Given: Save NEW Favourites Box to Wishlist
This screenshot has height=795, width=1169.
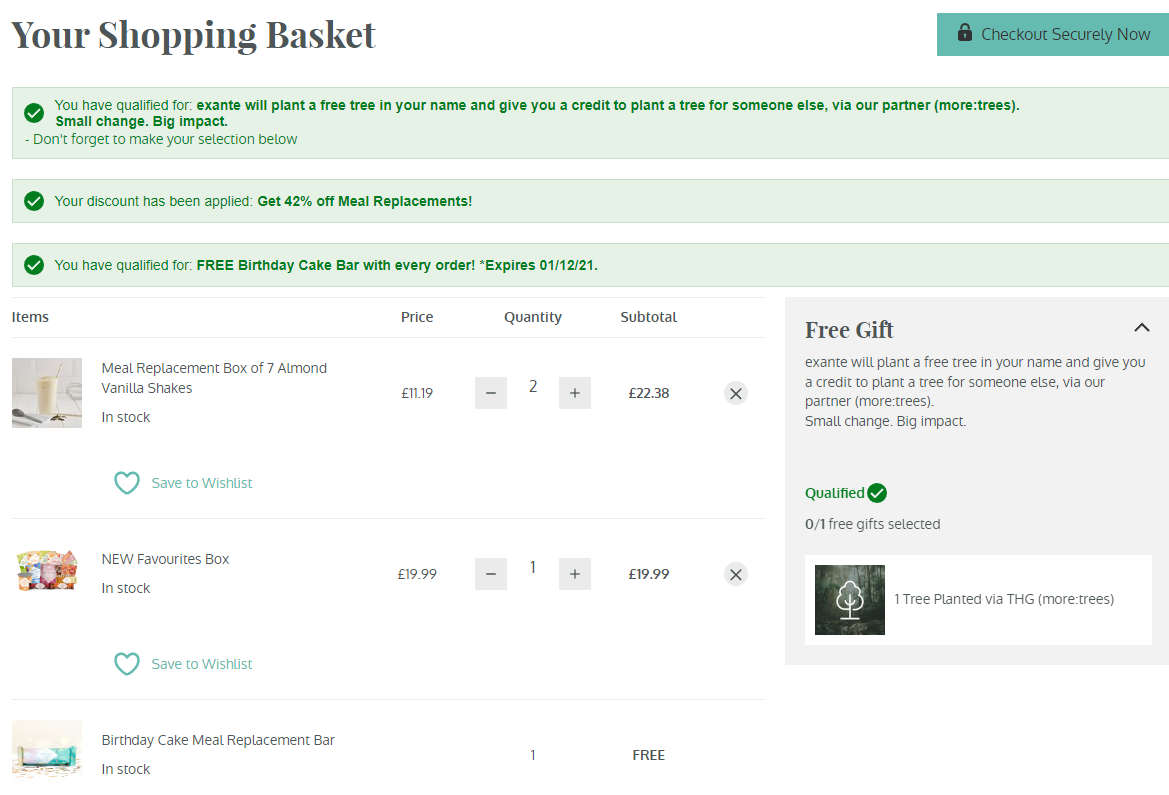Looking at the screenshot, I should point(183,664).
